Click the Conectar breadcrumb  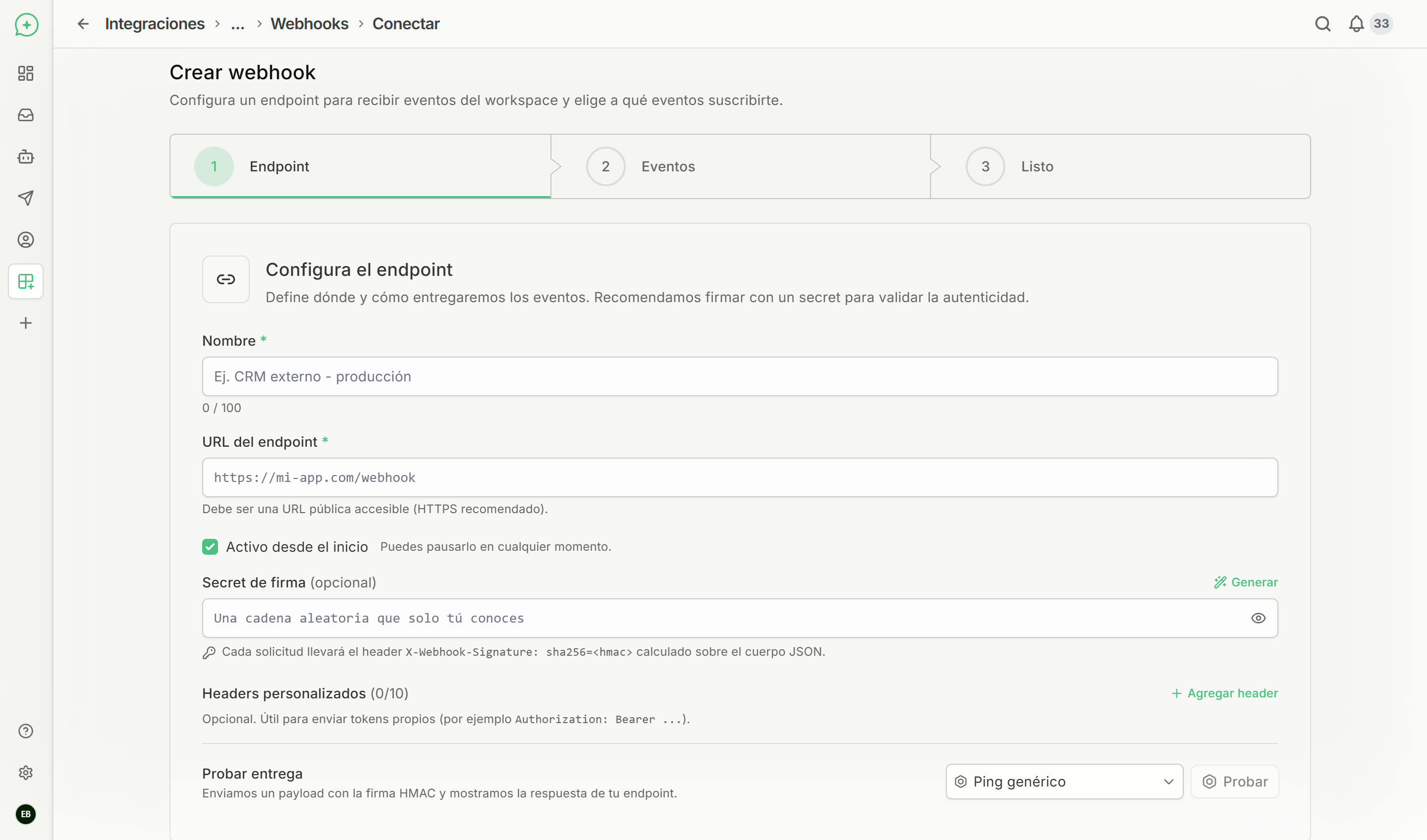(405, 24)
